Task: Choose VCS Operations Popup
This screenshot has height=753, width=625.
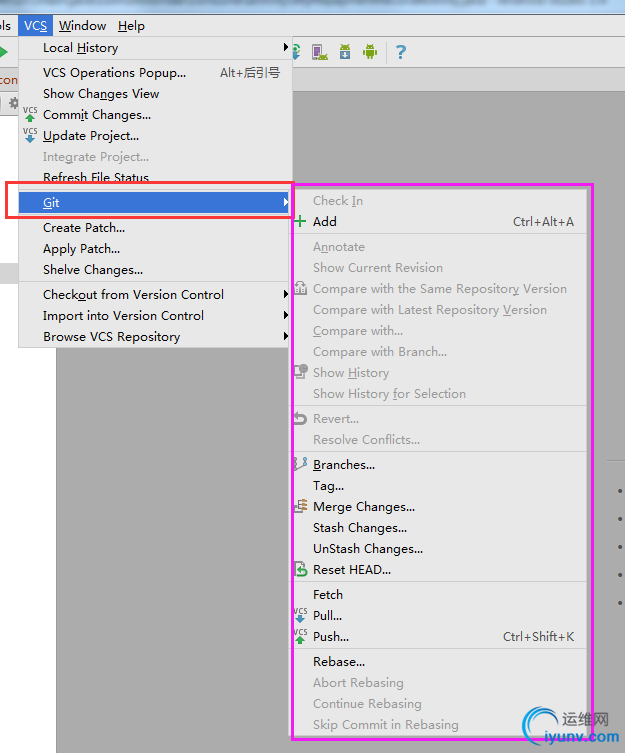Action: [155, 73]
